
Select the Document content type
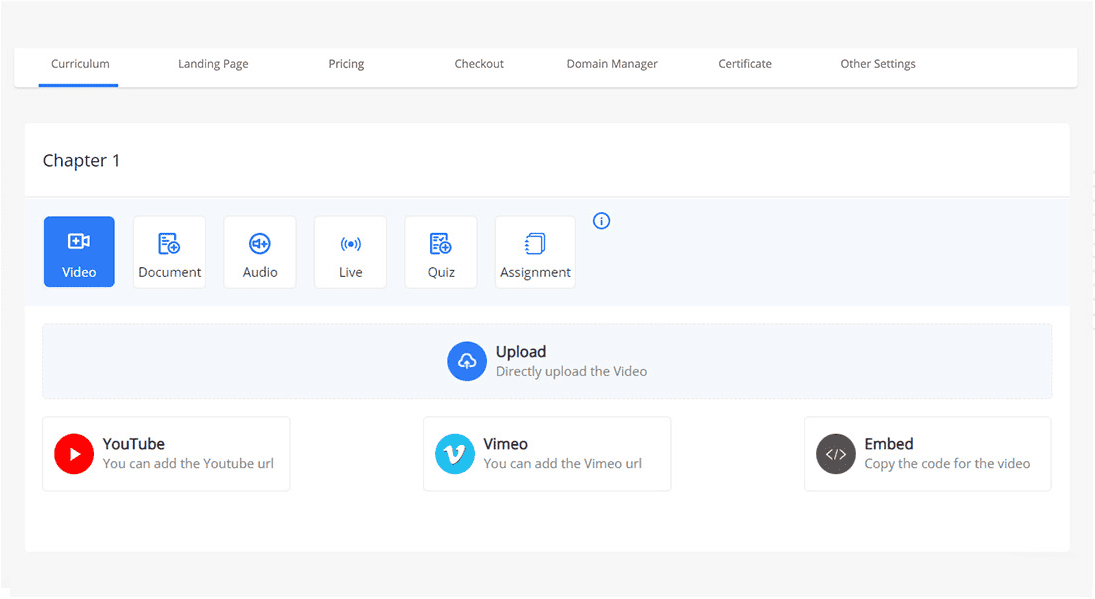pos(169,251)
